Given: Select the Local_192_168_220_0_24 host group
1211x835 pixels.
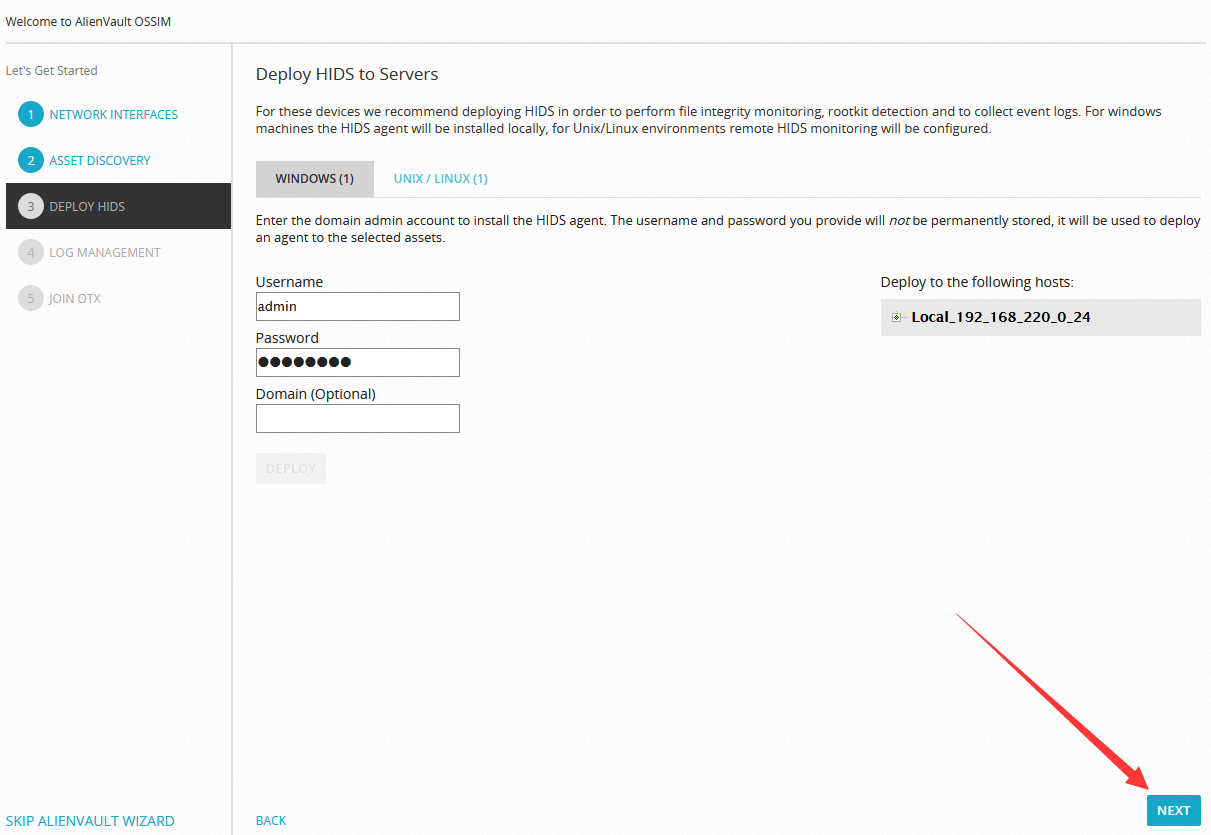Looking at the screenshot, I should pyautogui.click(x=1001, y=317).
